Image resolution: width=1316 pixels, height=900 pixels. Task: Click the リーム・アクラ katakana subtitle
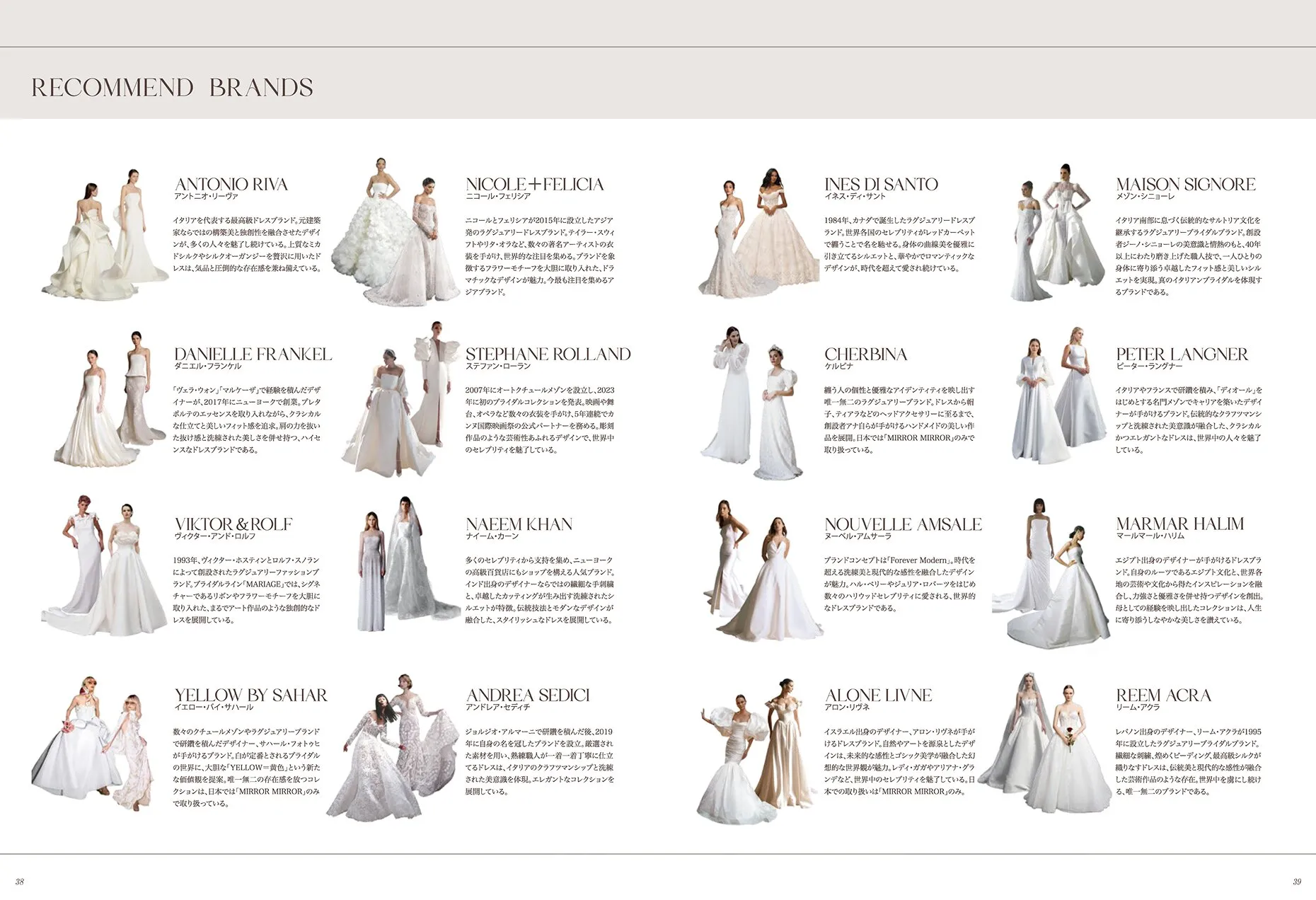pyautogui.click(x=1138, y=707)
